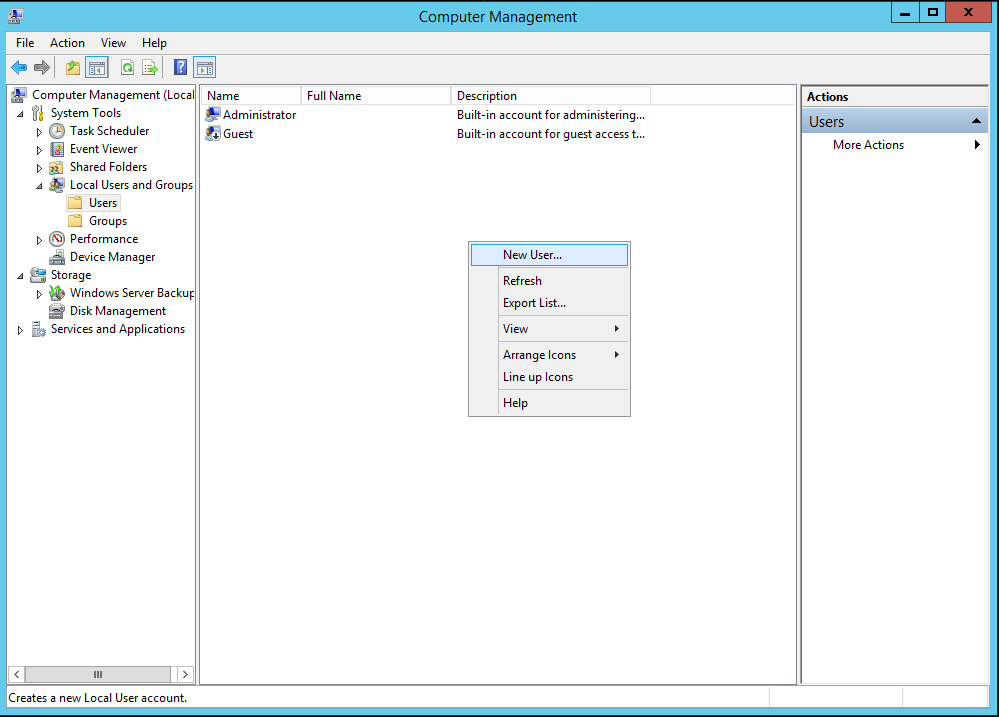This screenshot has width=999, height=717.
Task: Click the Groups folder icon
Action: (75, 221)
